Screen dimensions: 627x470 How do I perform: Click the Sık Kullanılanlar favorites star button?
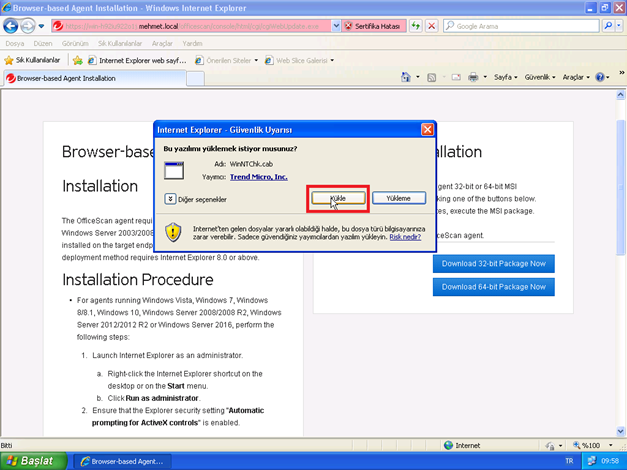32,60
